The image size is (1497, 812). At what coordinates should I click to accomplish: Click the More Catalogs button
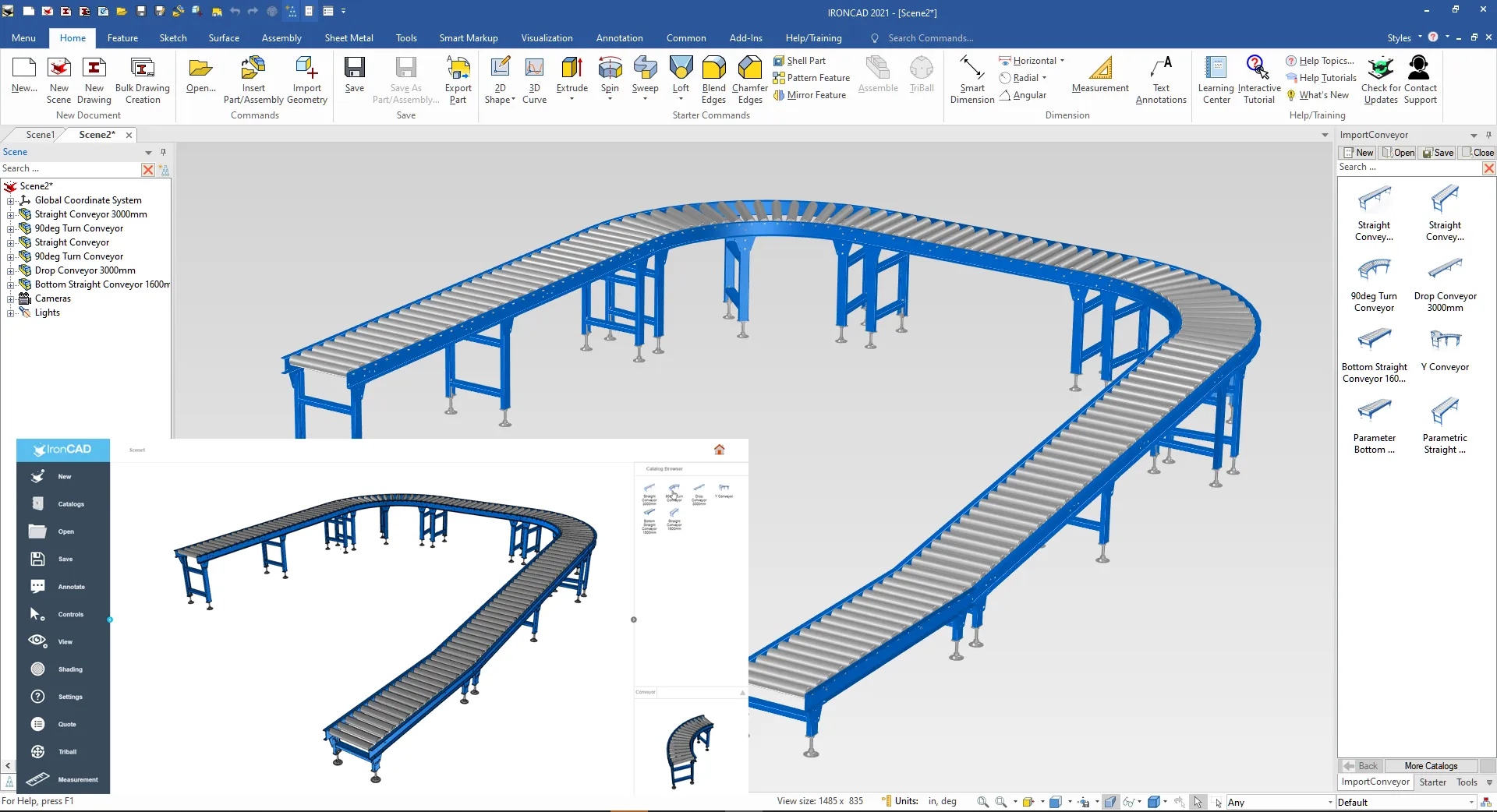(1430, 766)
